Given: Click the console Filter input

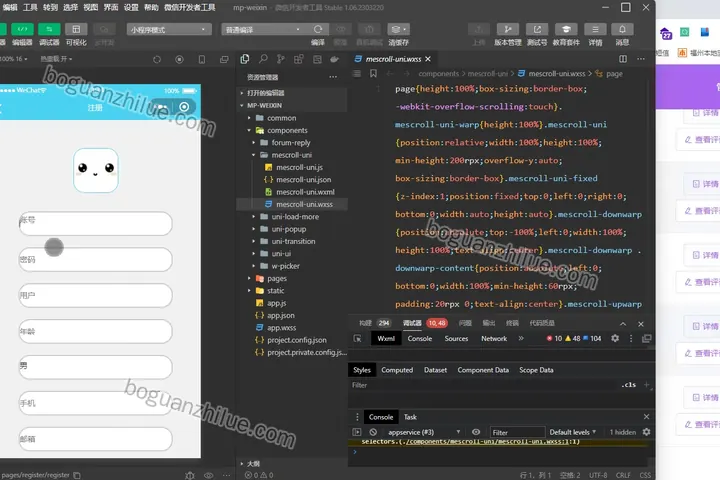Looking at the screenshot, I should click(517, 432).
